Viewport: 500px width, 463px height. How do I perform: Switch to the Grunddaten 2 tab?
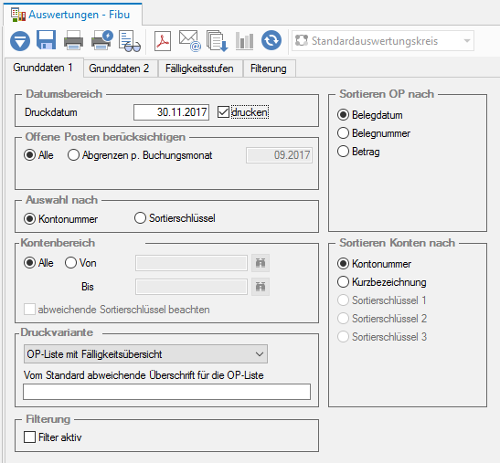(x=119, y=68)
